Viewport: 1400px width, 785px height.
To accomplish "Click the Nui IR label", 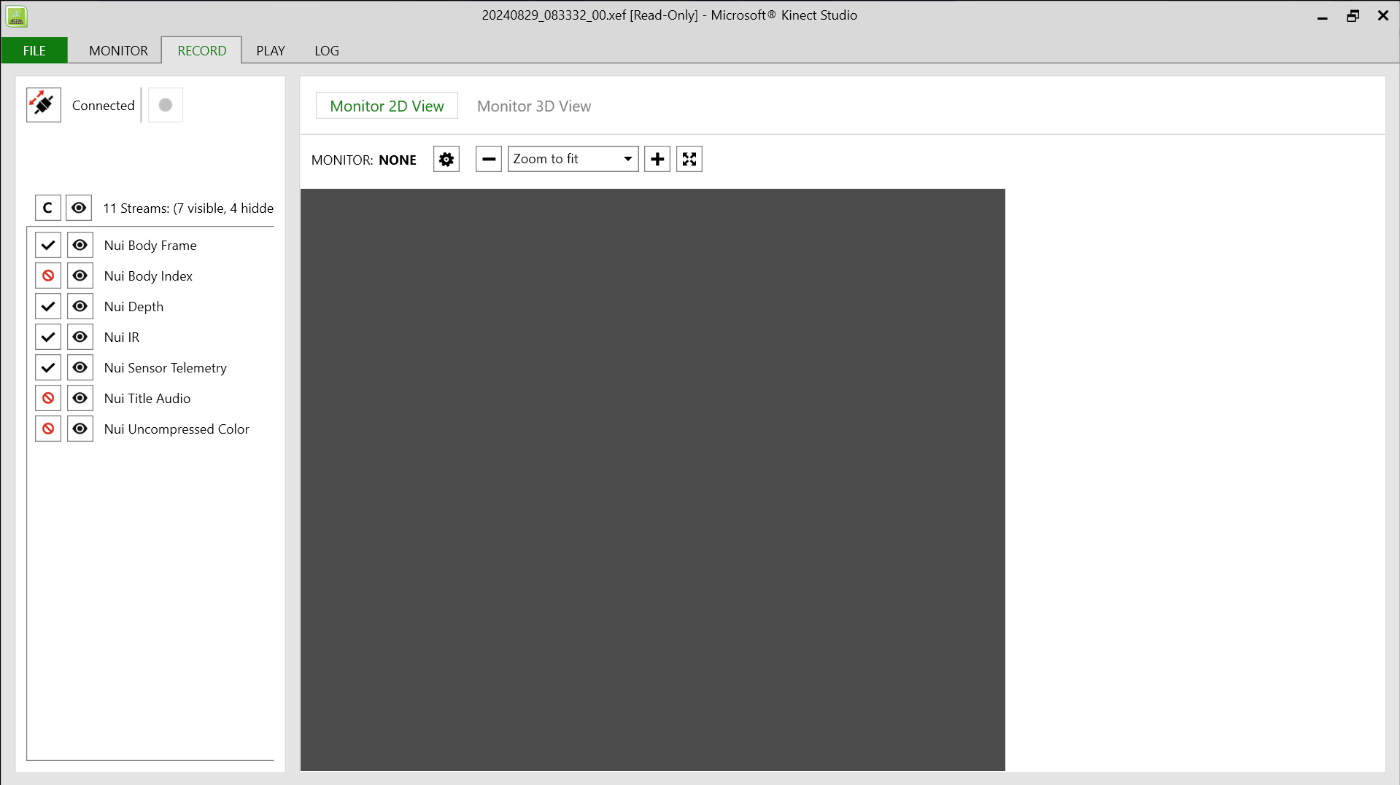I will pyautogui.click(x=122, y=337).
